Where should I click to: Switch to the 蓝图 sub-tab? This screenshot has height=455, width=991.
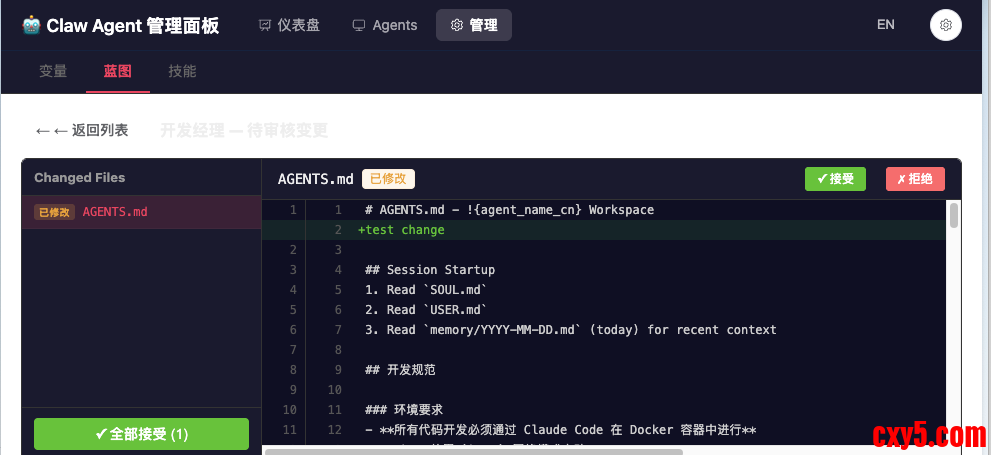[x=118, y=71]
